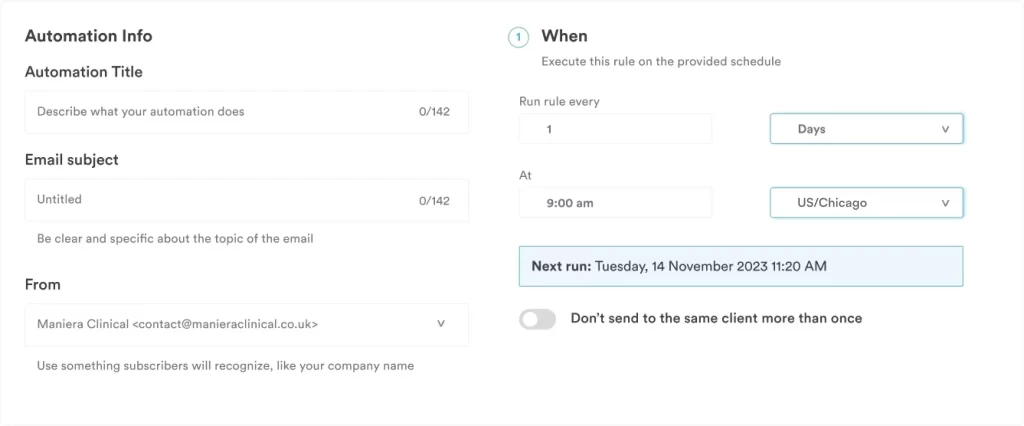The image size is (1024, 426).
Task: Click the 9:00 am time field
Action: coord(615,203)
